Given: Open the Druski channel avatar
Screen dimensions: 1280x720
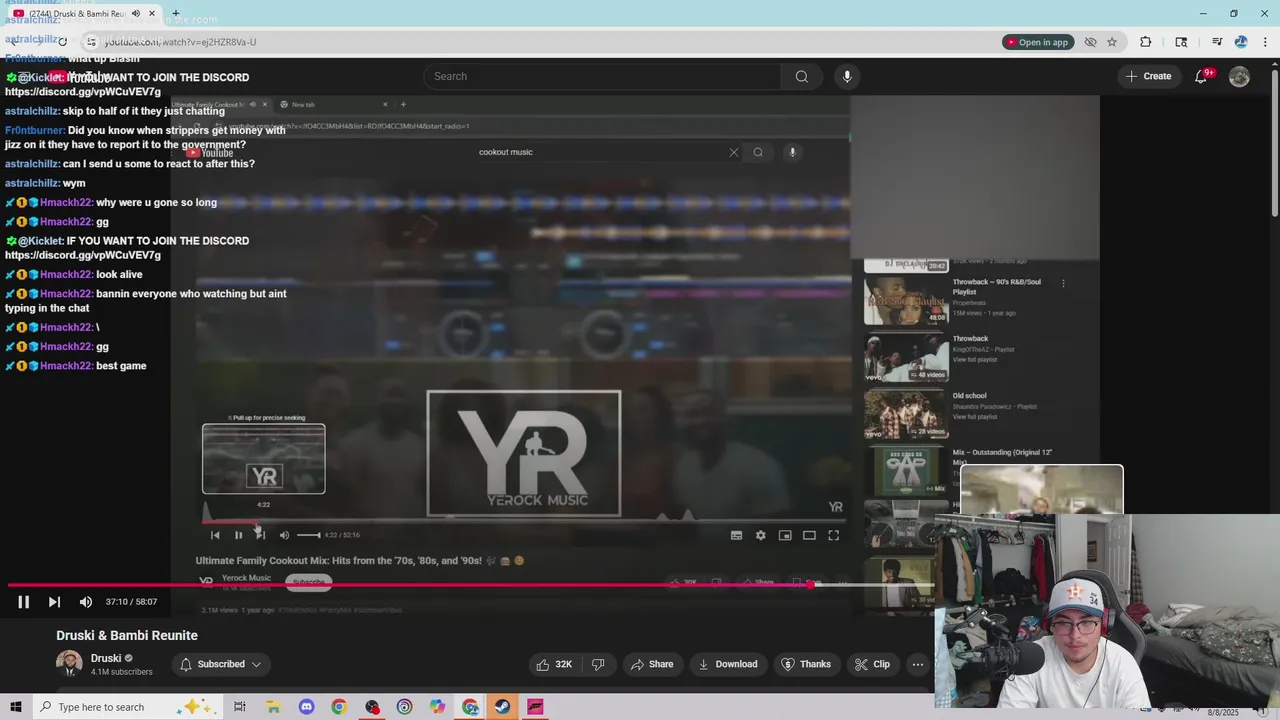Looking at the screenshot, I should pyautogui.click(x=69, y=664).
